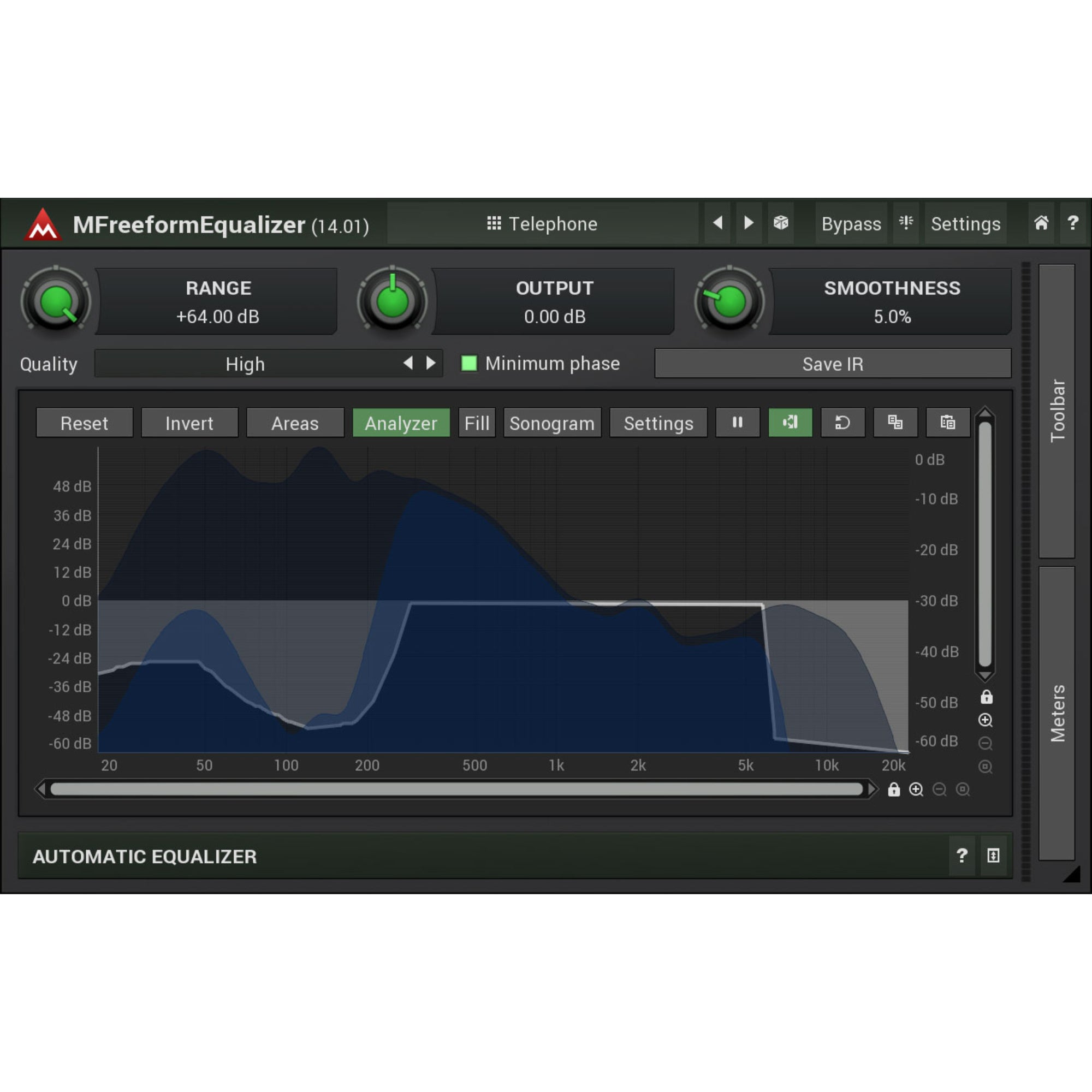
Task: Click the horizontal zoom in magnifier
Action: click(916, 790)
